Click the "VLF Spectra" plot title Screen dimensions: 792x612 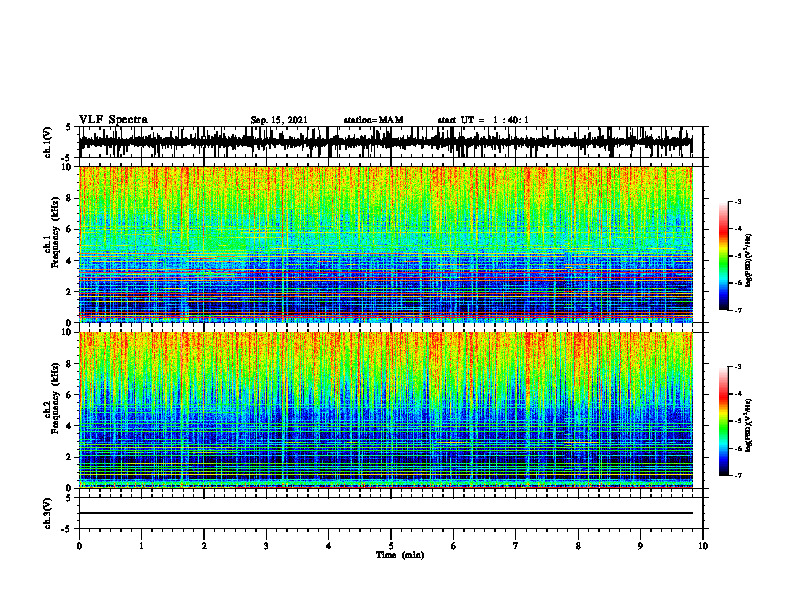113,120
